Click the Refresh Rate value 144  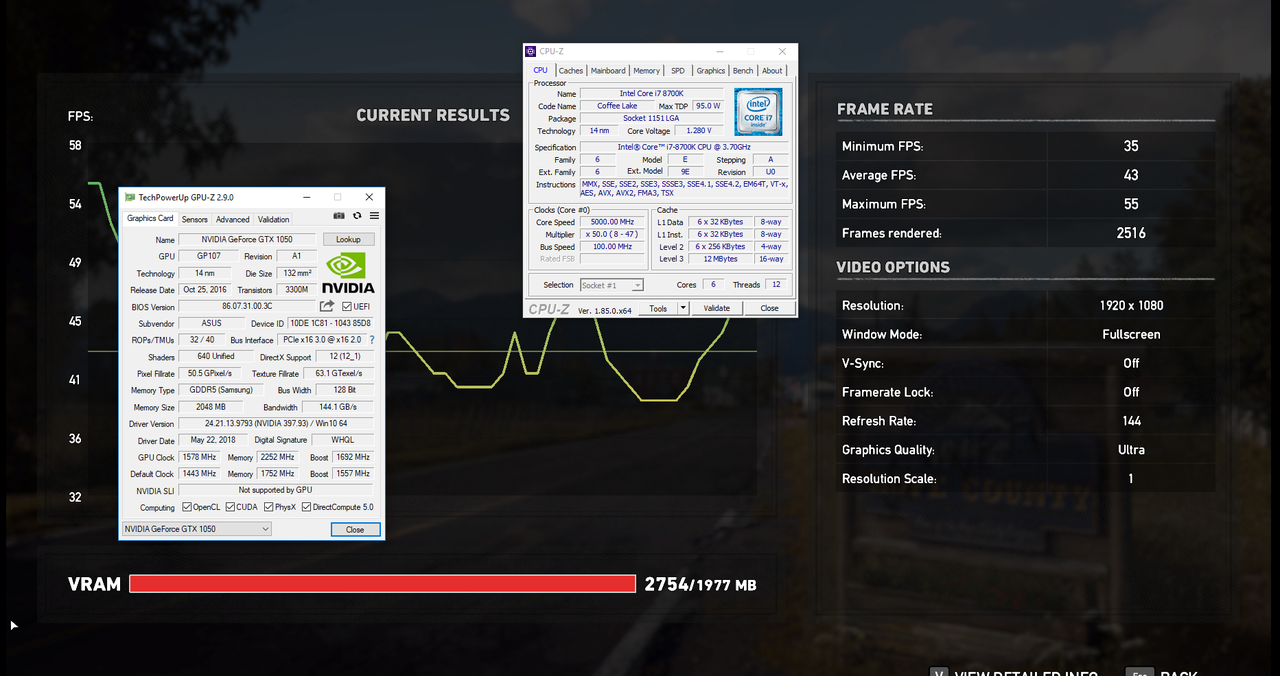pyautogui.click(x=1131, y=421)
